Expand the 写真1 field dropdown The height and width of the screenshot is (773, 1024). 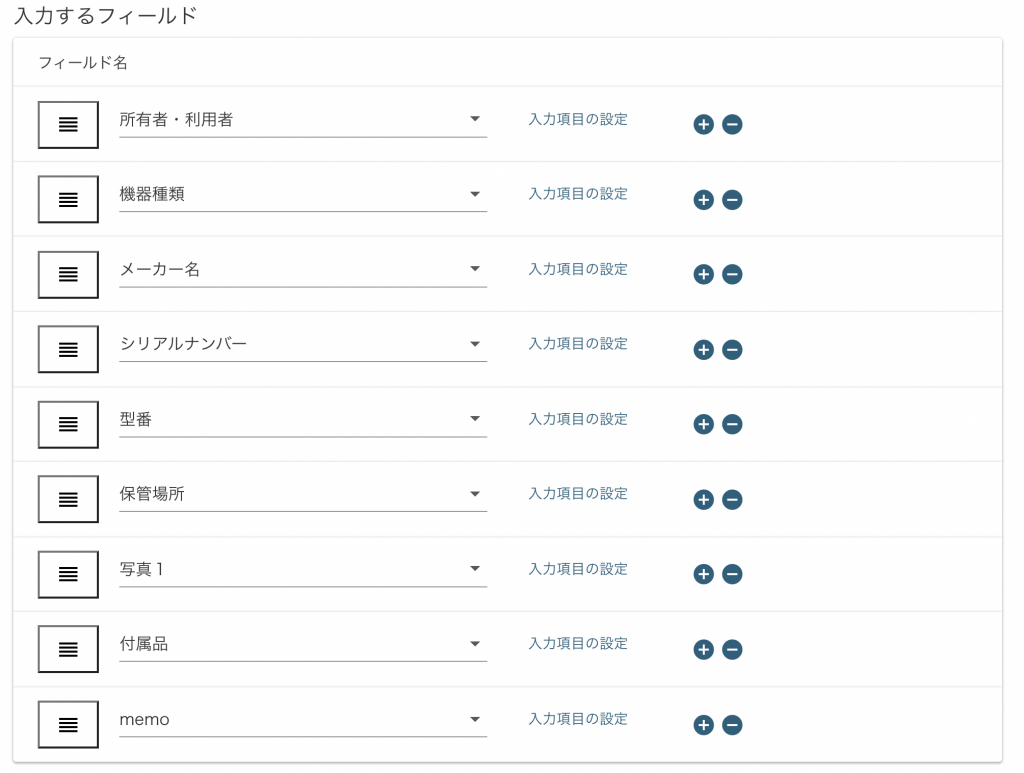[x=303, y=570]
